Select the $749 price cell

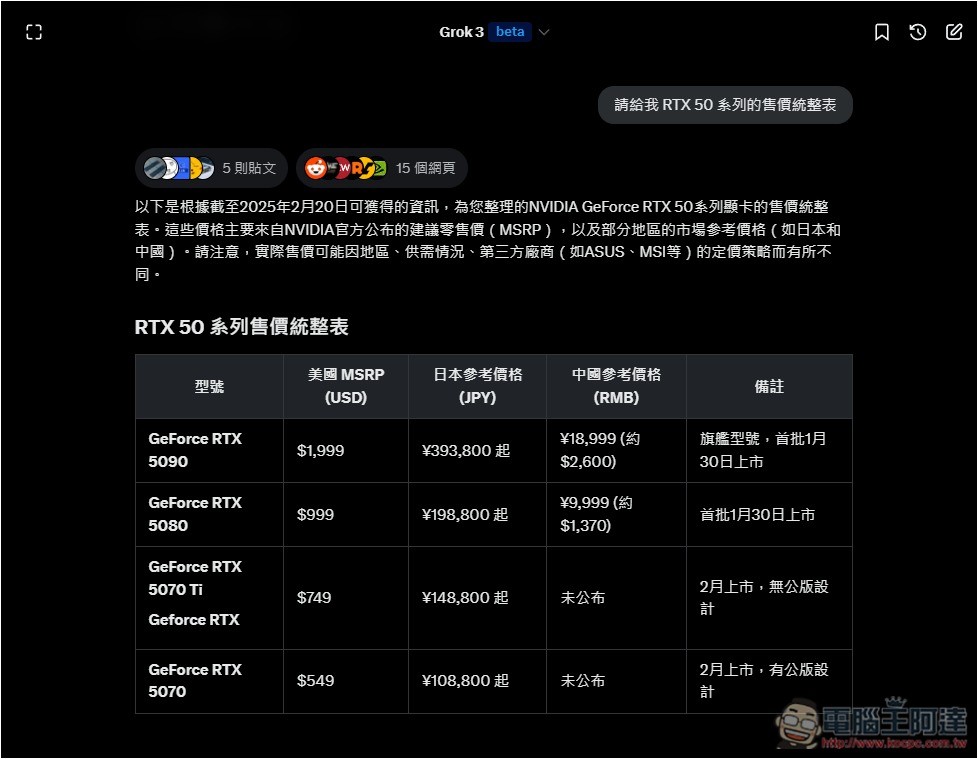(x=346, y=598)
